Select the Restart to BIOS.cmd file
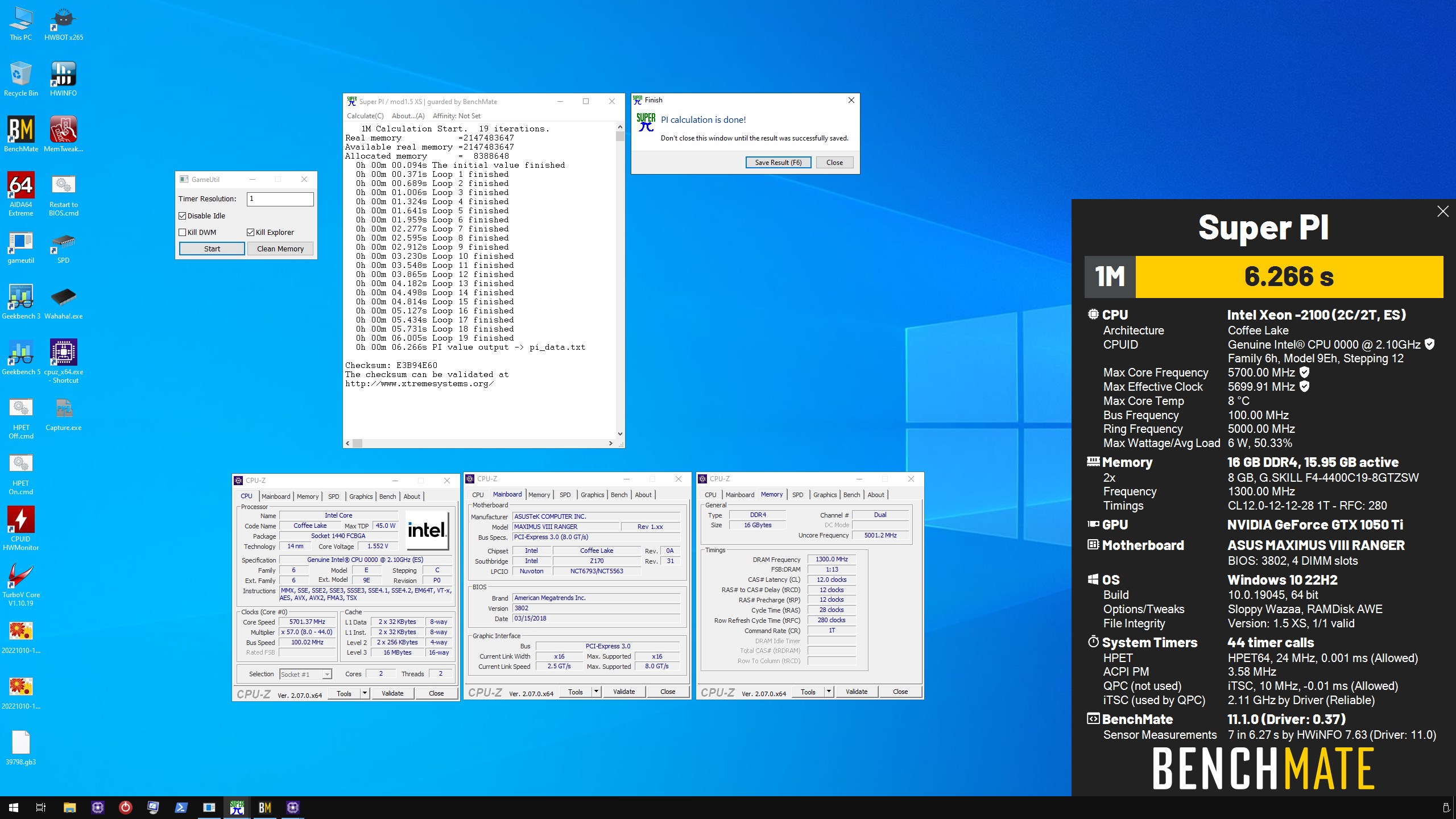The image size is (1456, 819). [x=63, y=195]
